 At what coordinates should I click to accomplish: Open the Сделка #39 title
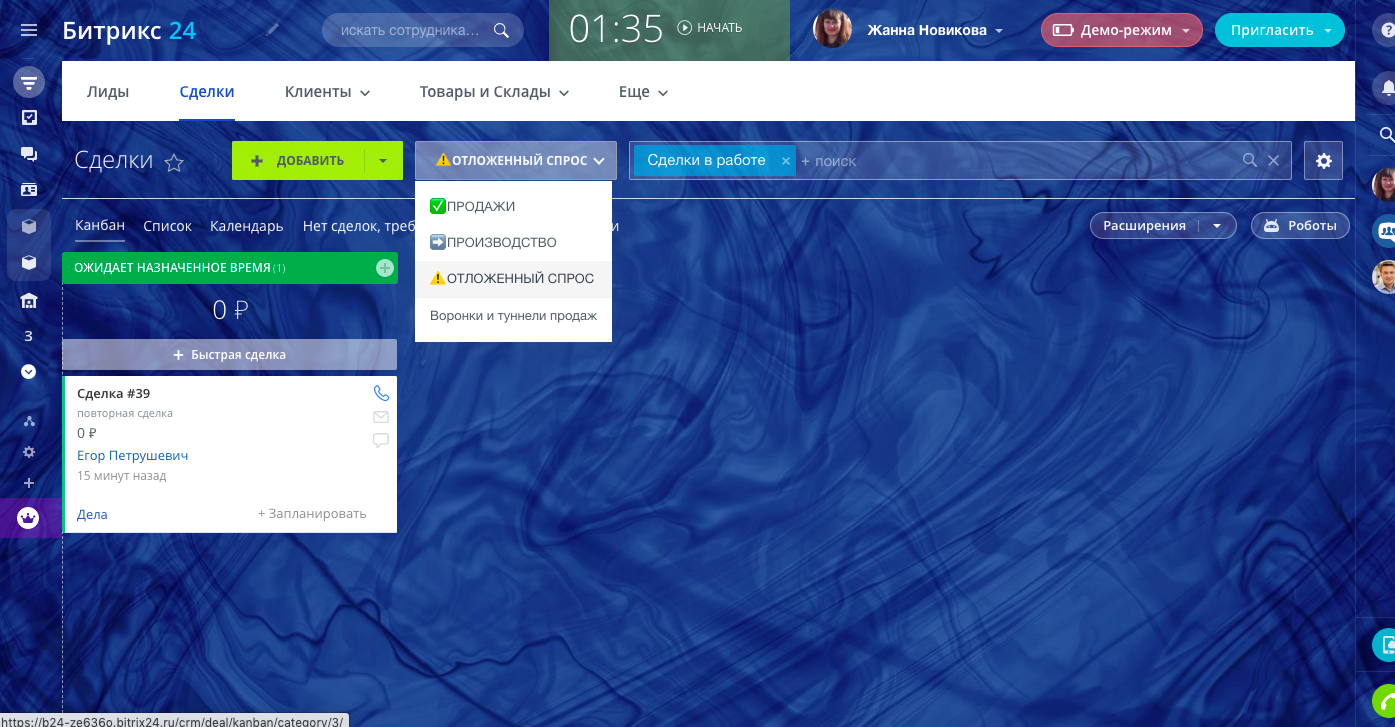[x=113, y=394]
